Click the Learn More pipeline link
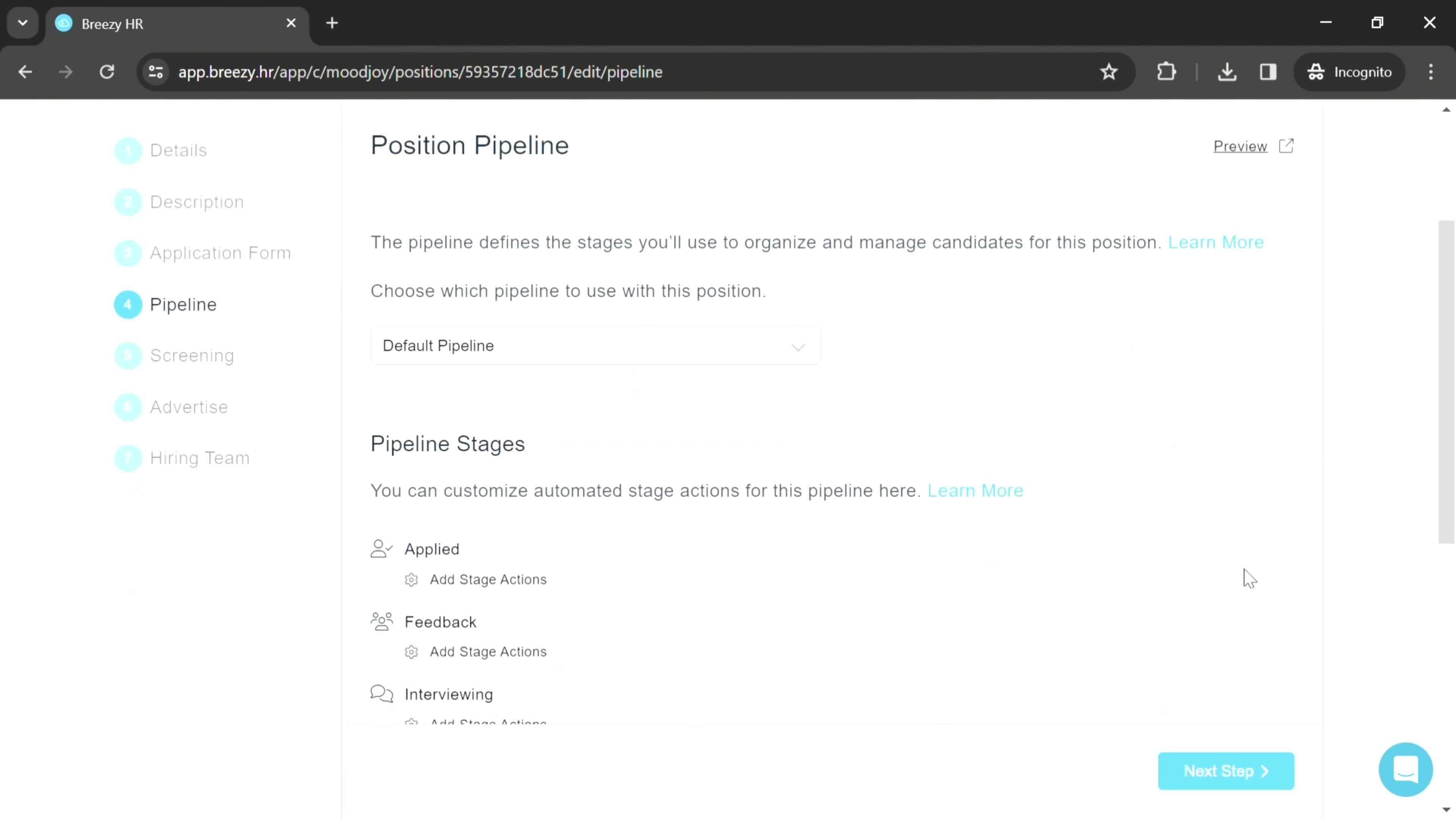1456x819 pixels. coord(1216,242)
